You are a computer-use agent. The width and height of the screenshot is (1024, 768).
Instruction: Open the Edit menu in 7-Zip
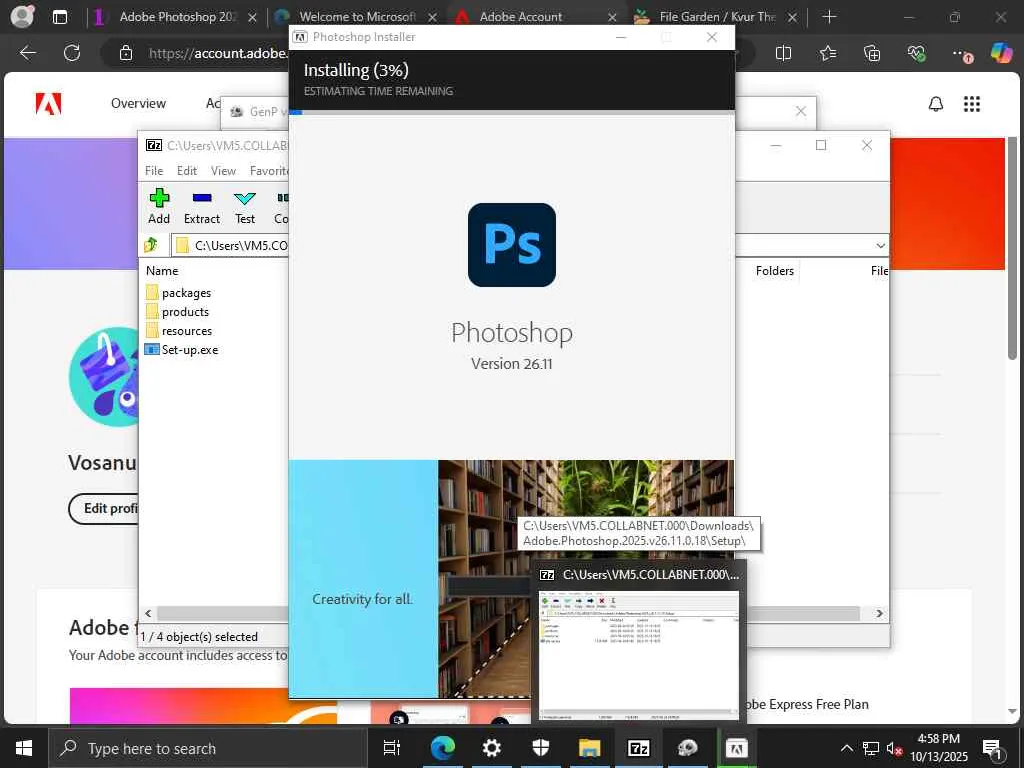(187, 170)
